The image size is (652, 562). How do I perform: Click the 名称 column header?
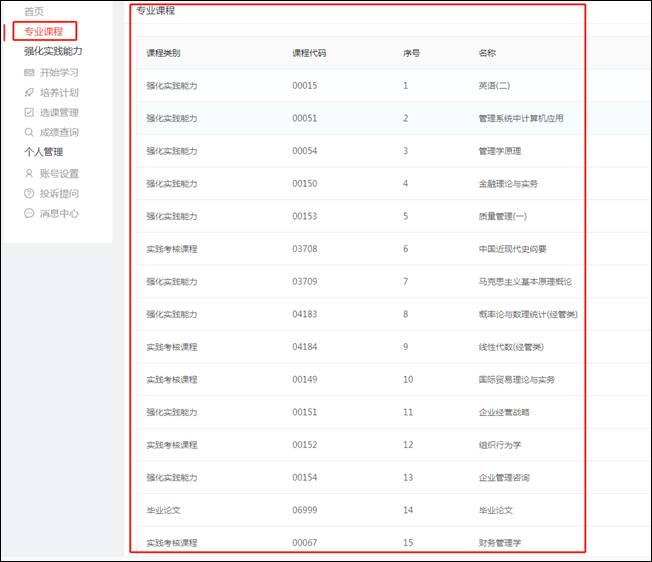tap(488, 52)
